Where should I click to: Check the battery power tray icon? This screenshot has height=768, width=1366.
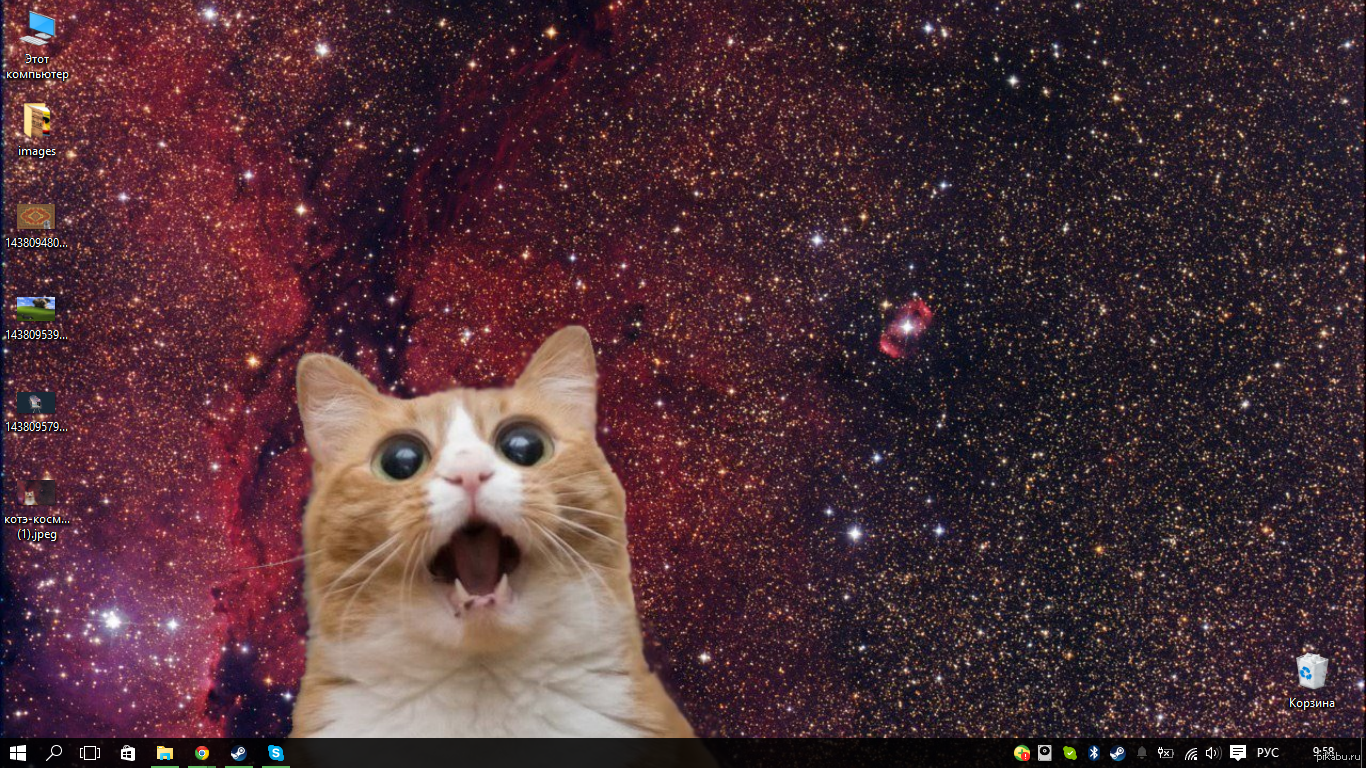click(x=1165, y=753)
